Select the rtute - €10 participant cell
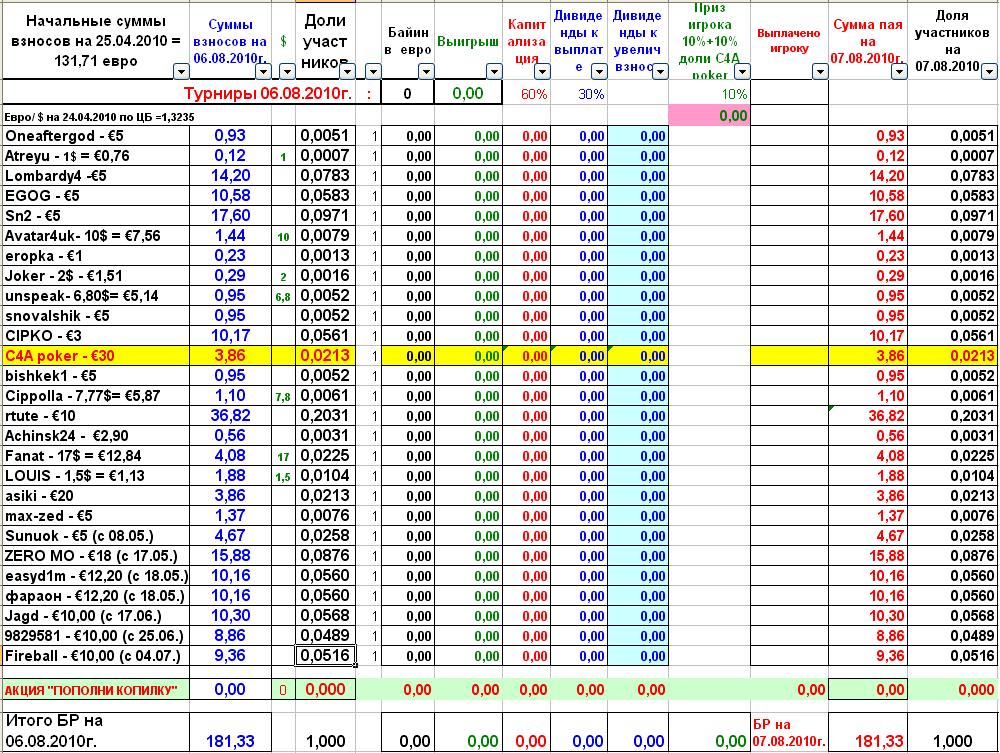Screen dimensions: 1000x753 click(96, 416)
